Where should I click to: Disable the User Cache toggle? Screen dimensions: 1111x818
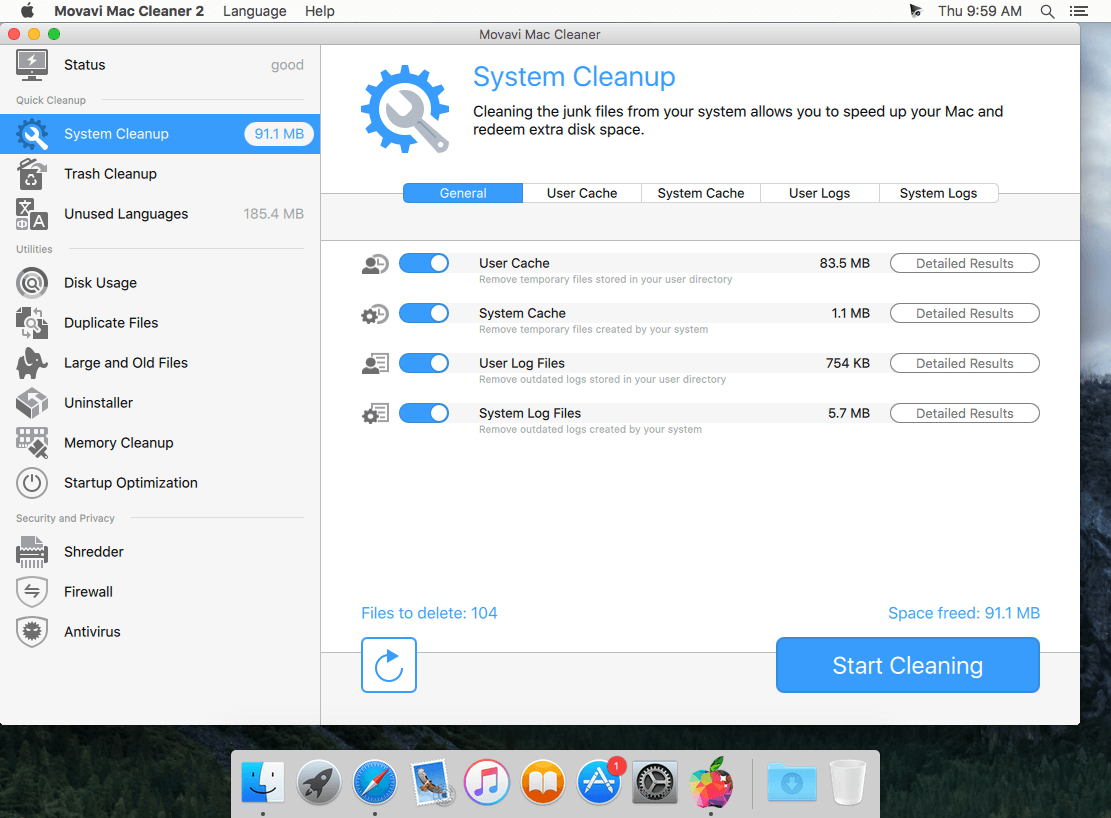pos(424,264)
